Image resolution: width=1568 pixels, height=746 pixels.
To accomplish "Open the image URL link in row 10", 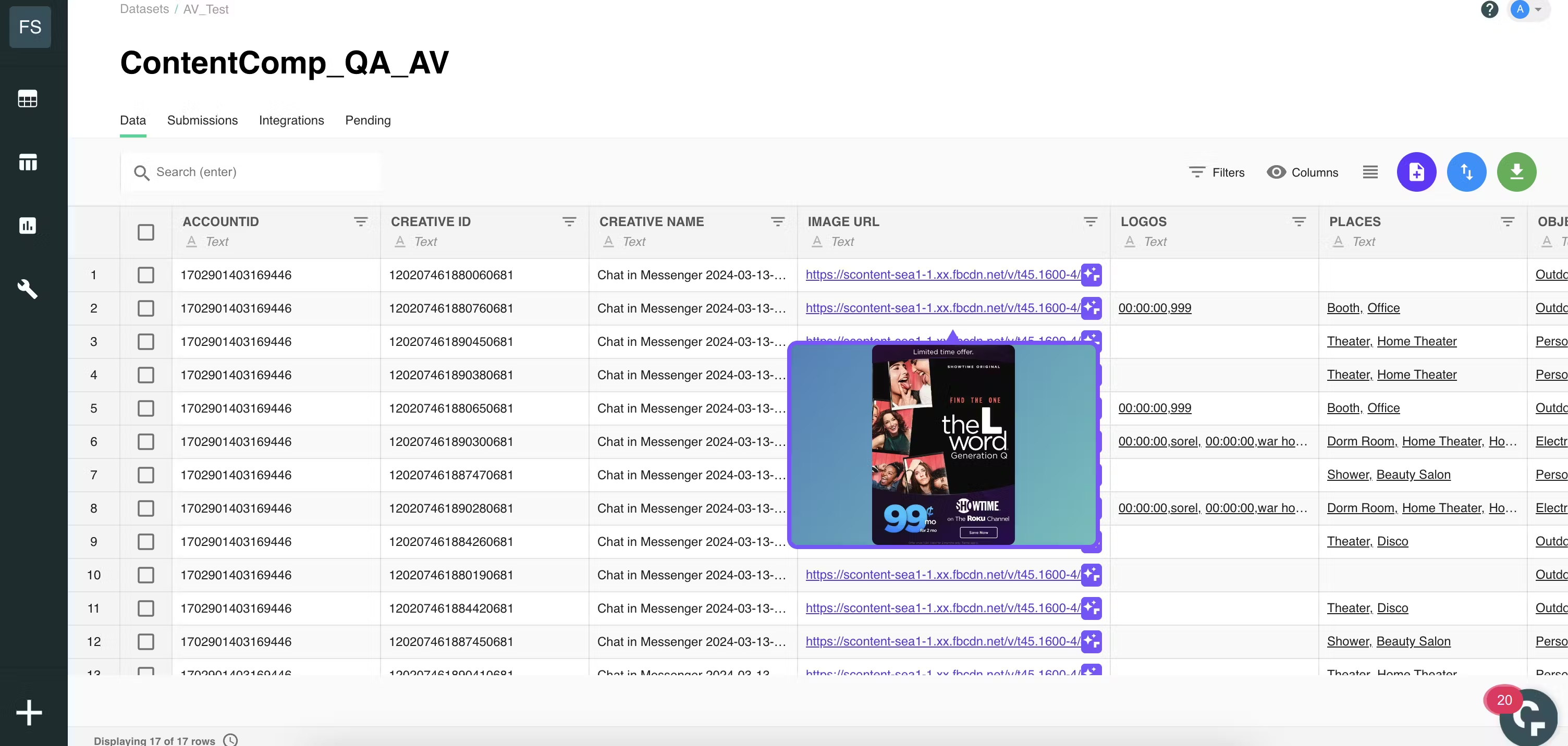I will tap(943, 575).
